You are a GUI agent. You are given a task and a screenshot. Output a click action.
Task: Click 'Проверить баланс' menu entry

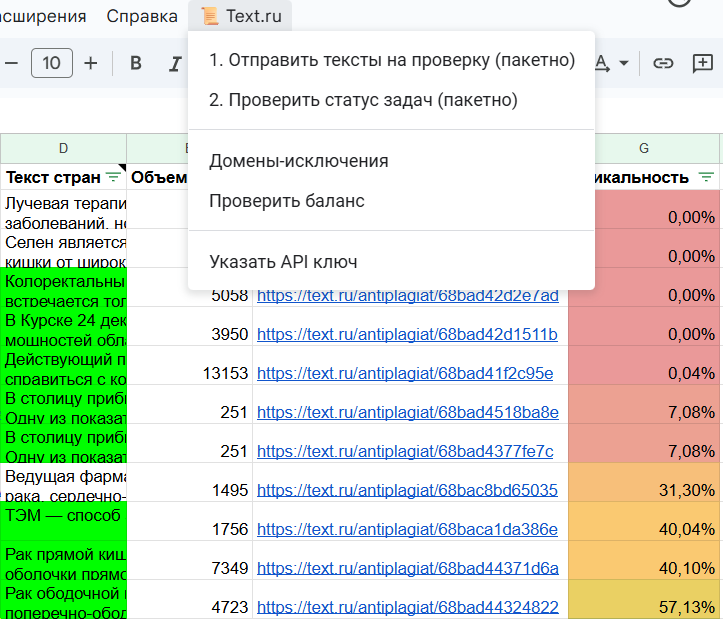click(x=391, y=201)
